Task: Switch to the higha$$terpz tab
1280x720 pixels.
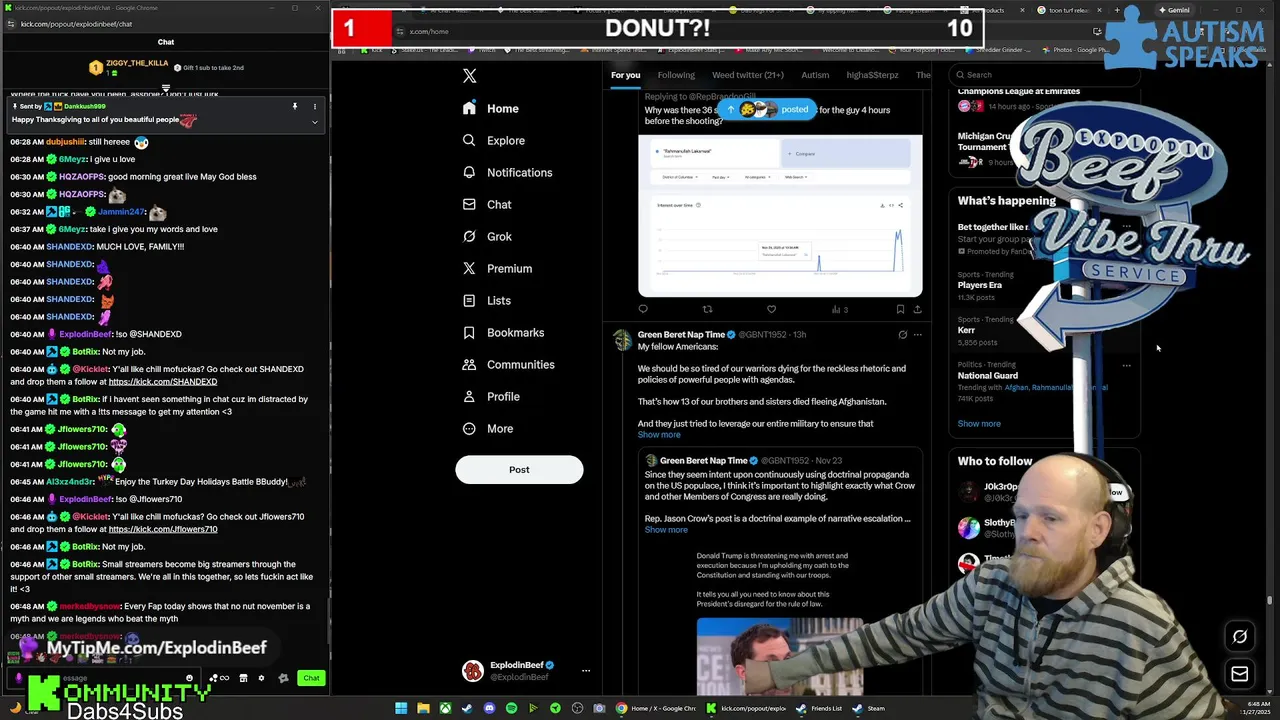Action: (872, 75)
